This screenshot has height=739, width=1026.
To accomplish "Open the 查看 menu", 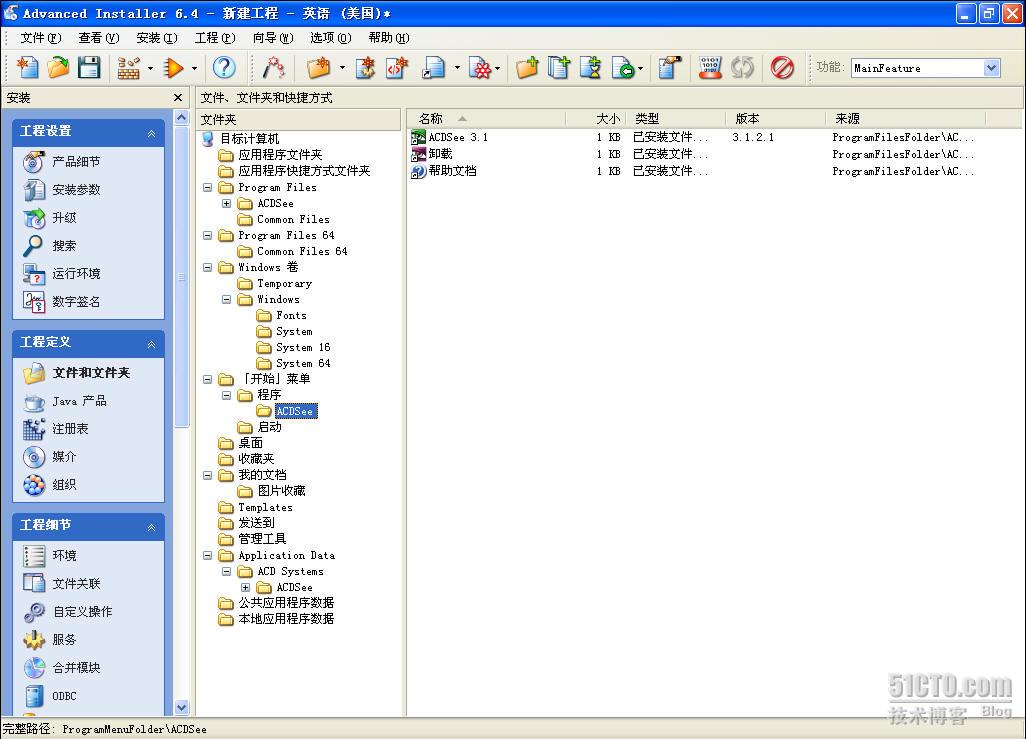I will [x=99, y=37].
